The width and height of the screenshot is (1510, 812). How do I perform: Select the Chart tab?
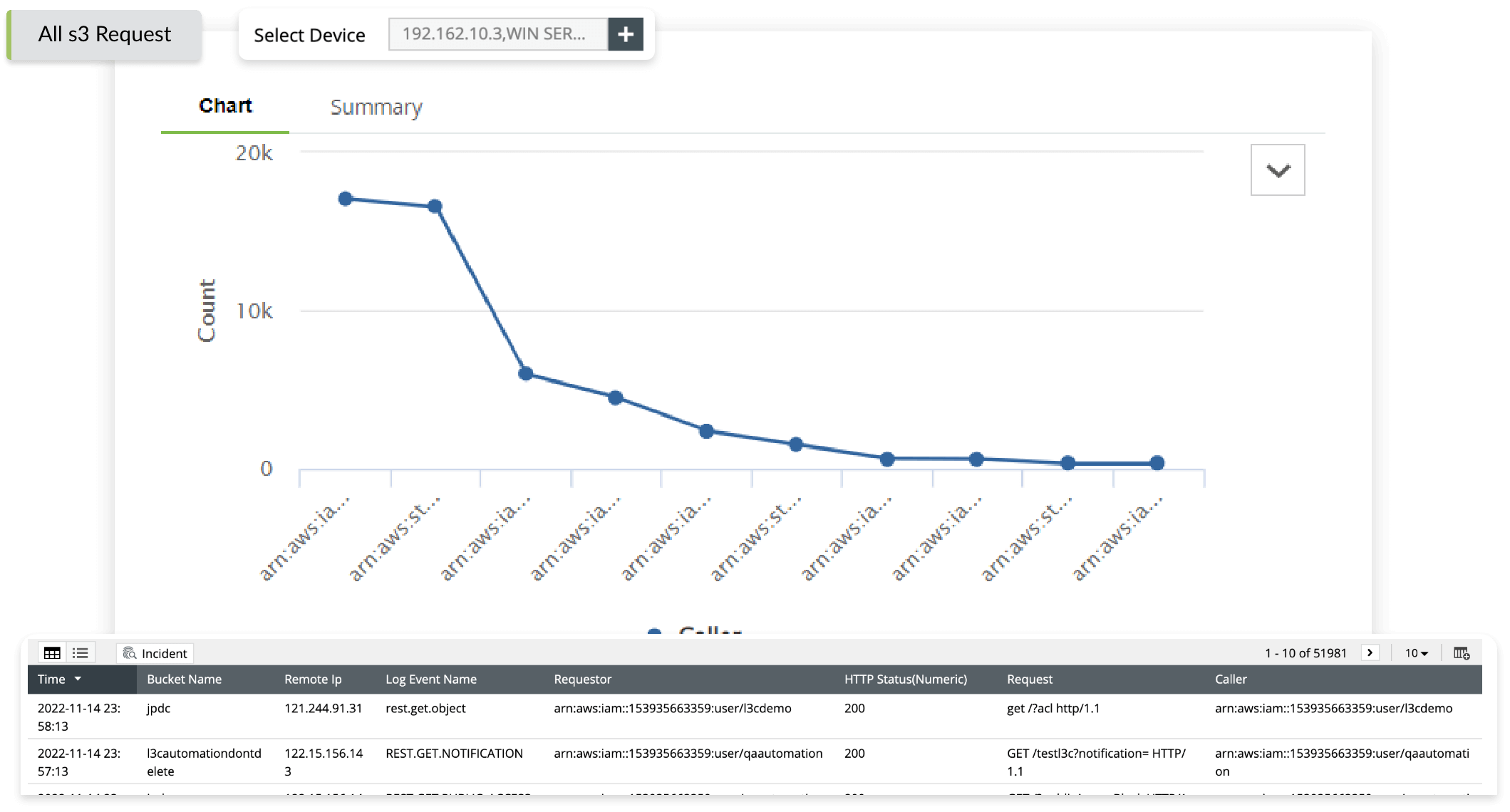coord(225,105)
